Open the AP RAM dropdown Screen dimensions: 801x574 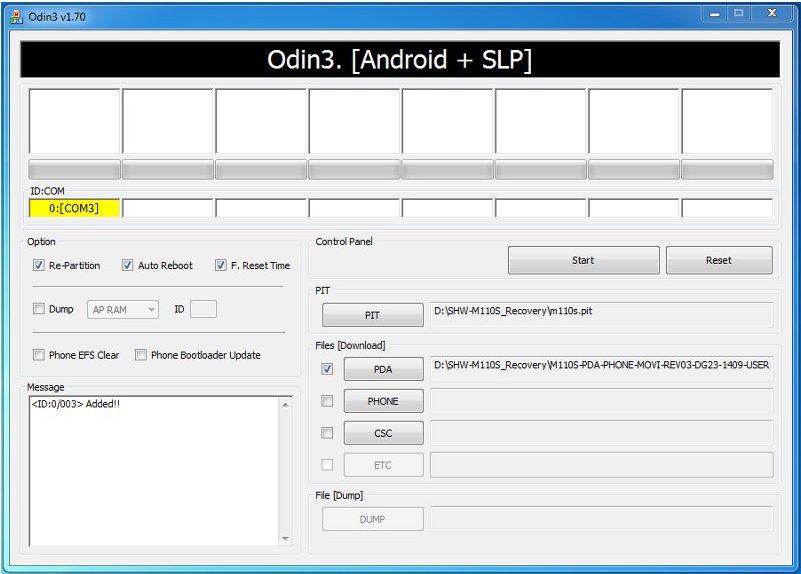click(x=123, y=309)
